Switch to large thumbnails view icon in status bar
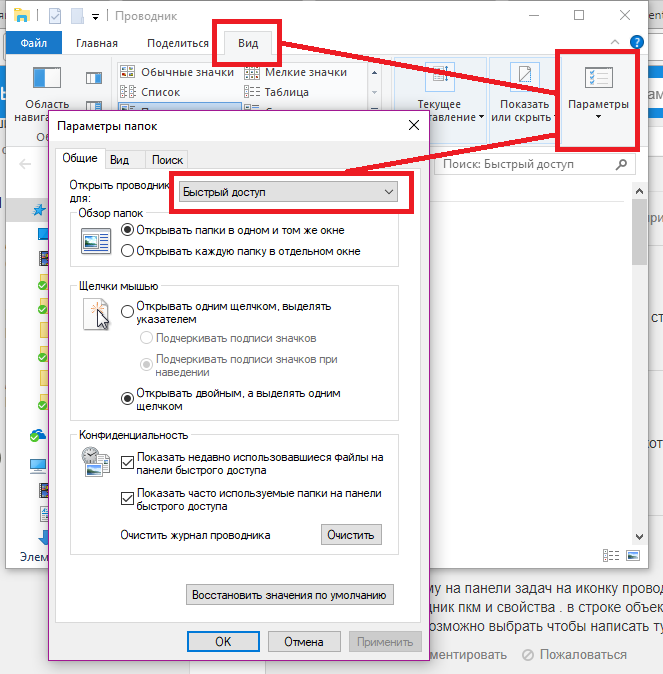Screen dimensions: 663x674 (633, 556)
